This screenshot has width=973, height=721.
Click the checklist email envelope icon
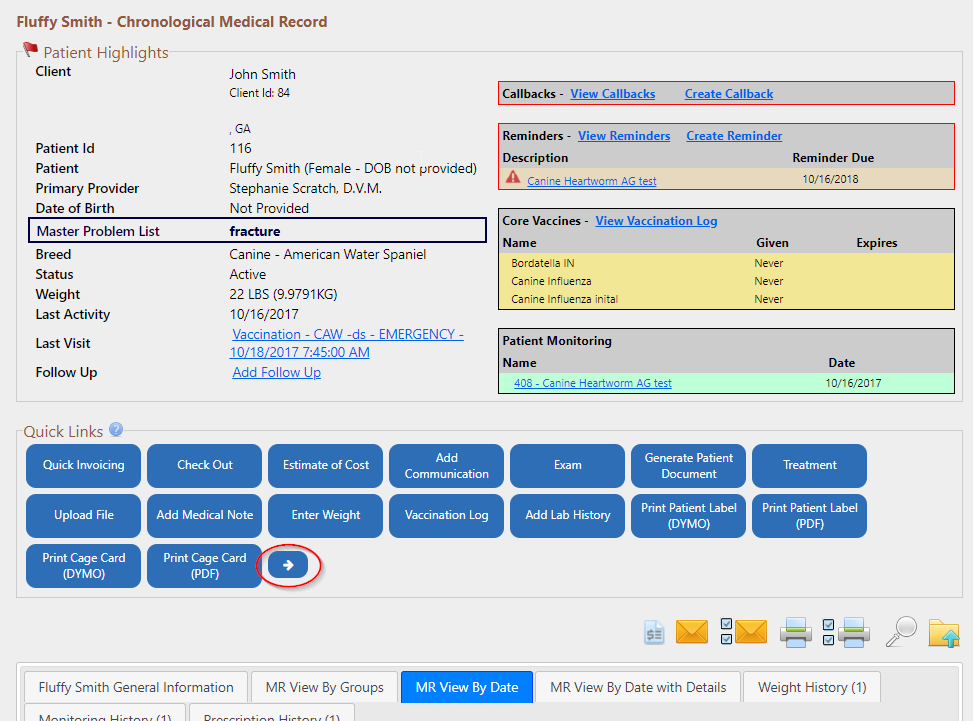pos(743,632)
